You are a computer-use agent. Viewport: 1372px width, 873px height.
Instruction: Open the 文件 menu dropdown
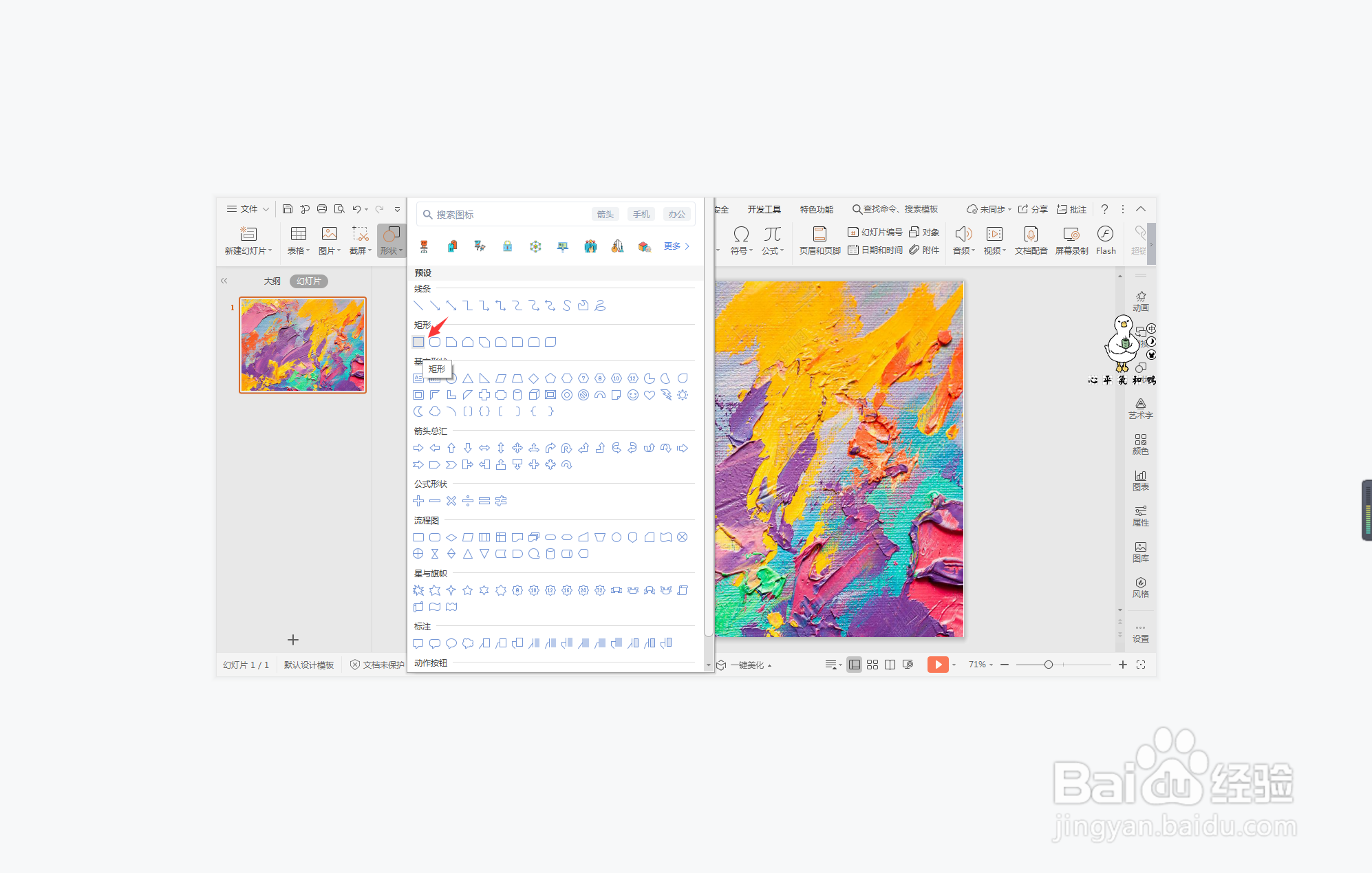pyautogui.click(x=248, y=209)
